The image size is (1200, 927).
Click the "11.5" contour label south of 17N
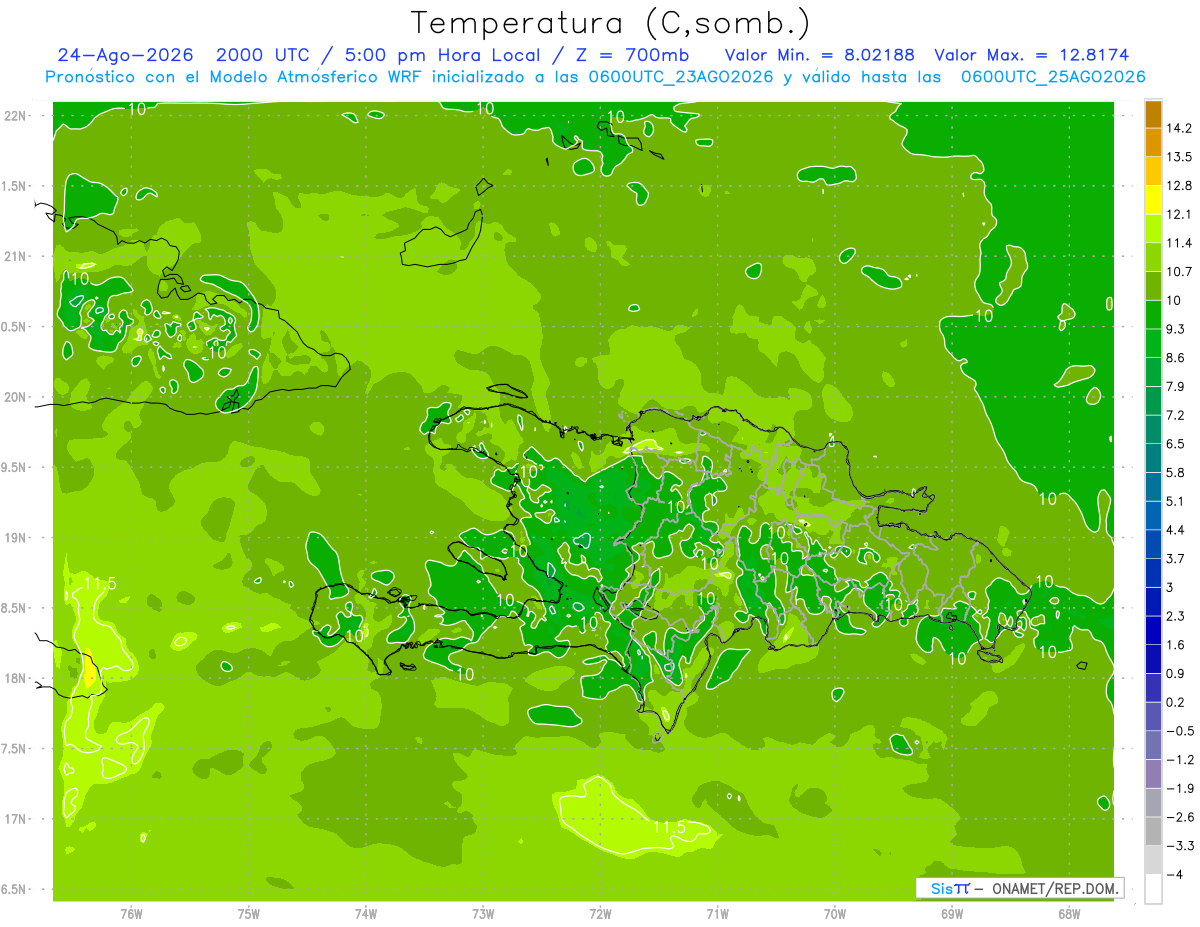tap(668, 827)
